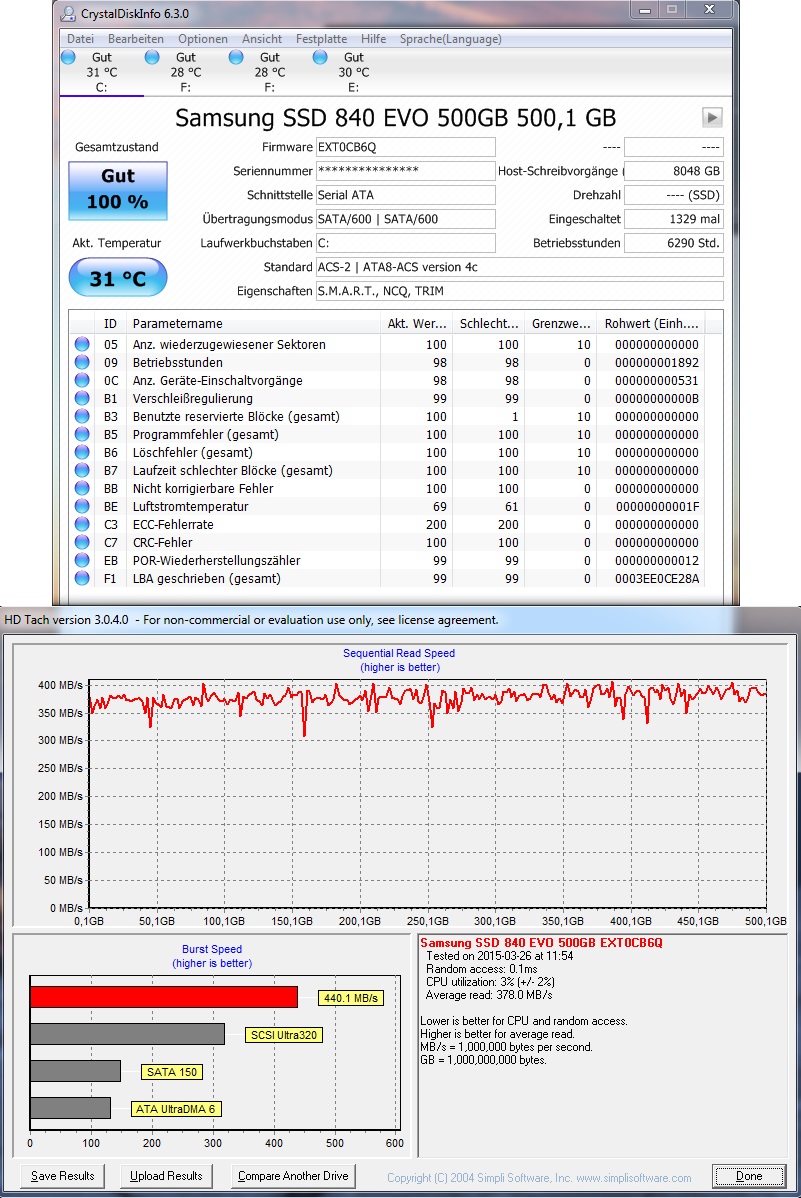The image size is (801, 1198).
Task: Click status orb for Verschleißregulierung row
Action: point(82,398)
